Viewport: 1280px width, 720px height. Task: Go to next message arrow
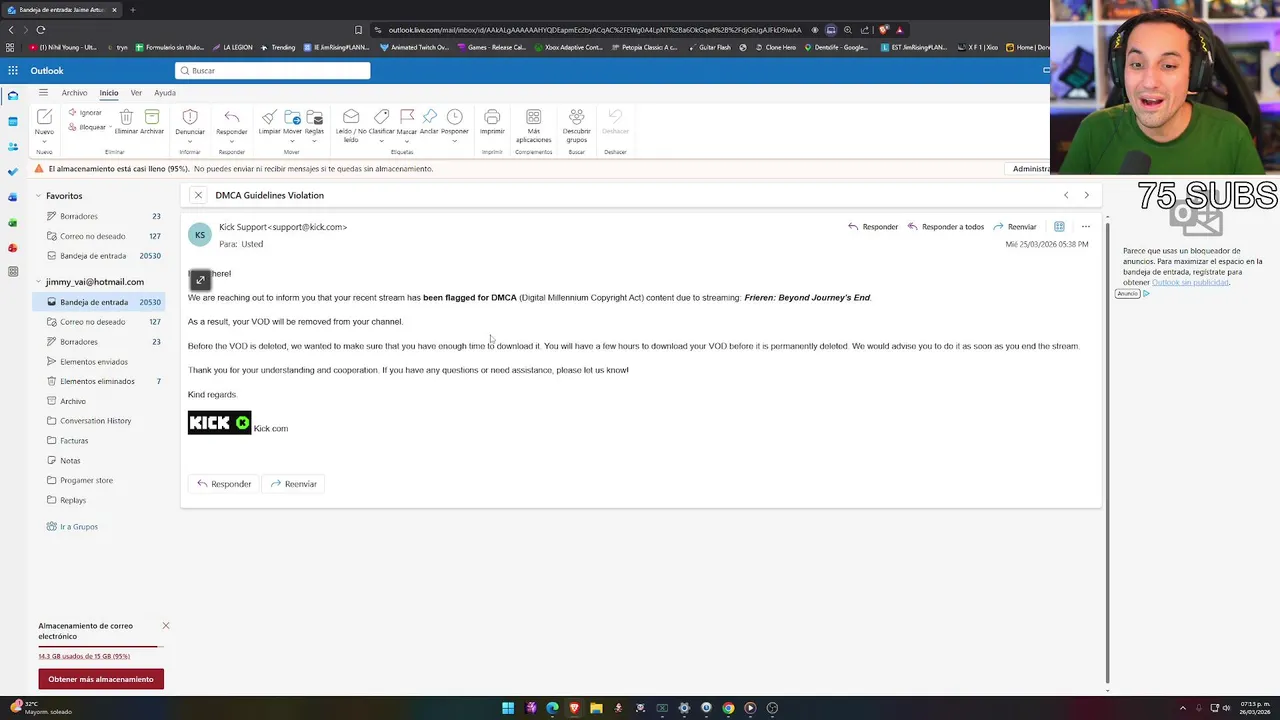coord(1087,195)
